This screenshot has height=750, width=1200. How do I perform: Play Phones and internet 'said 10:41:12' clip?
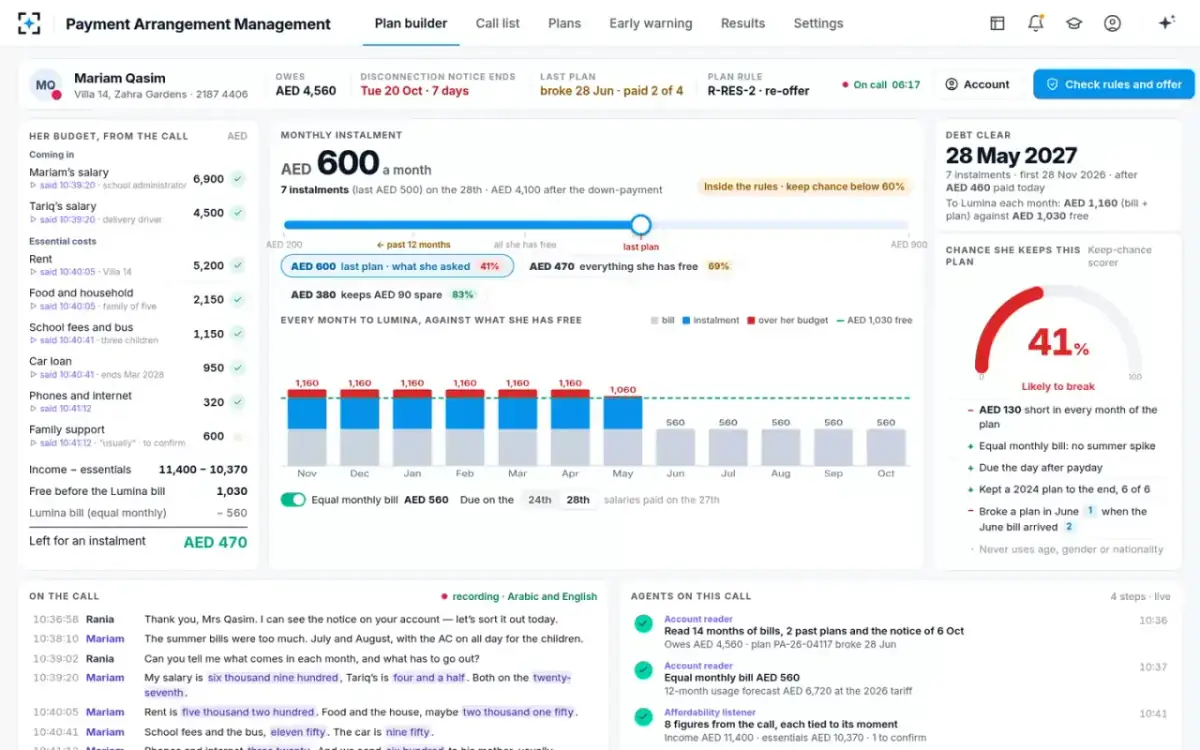(62, 408)
